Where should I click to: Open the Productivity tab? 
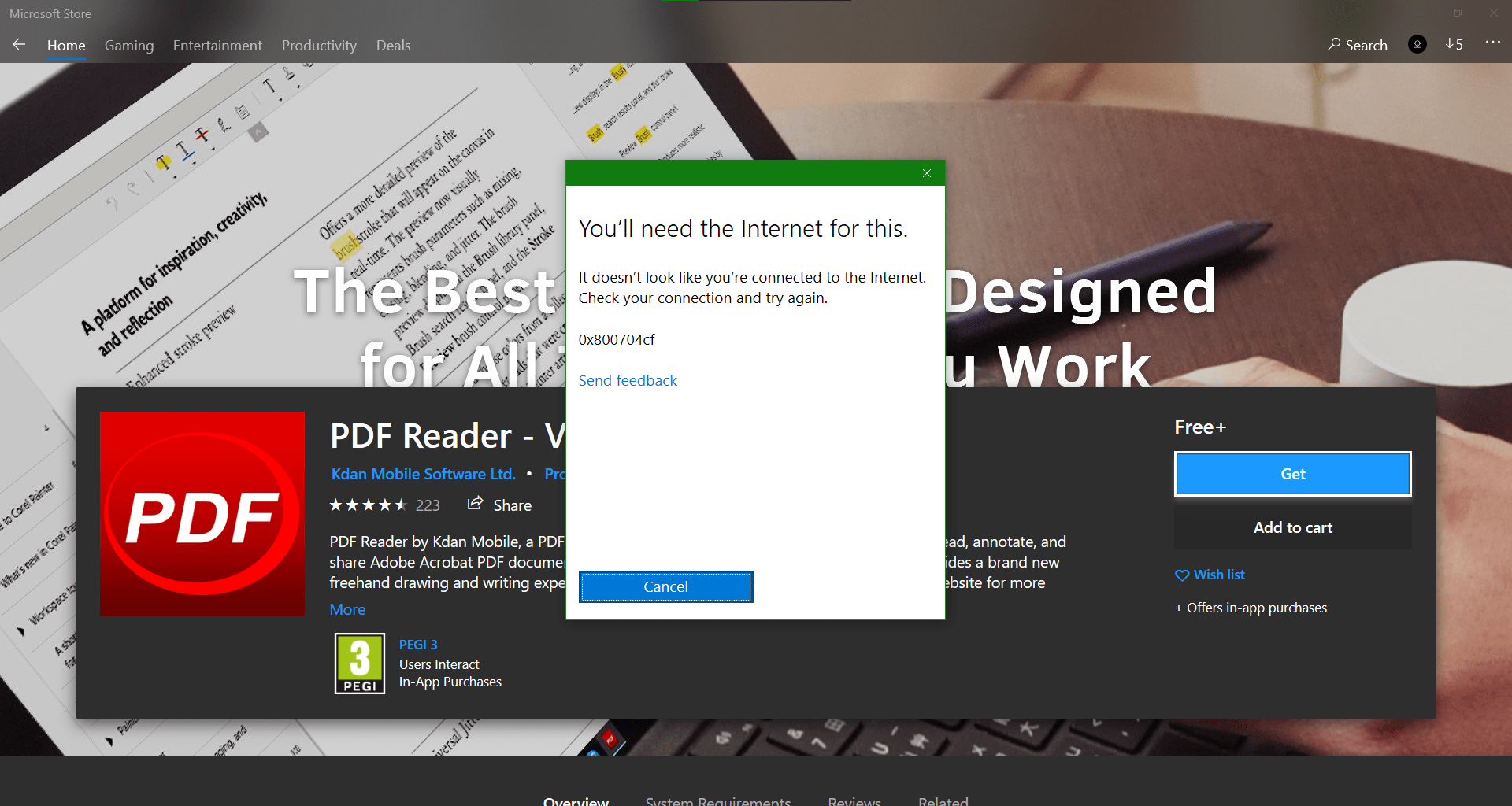[x=319, y=46]
